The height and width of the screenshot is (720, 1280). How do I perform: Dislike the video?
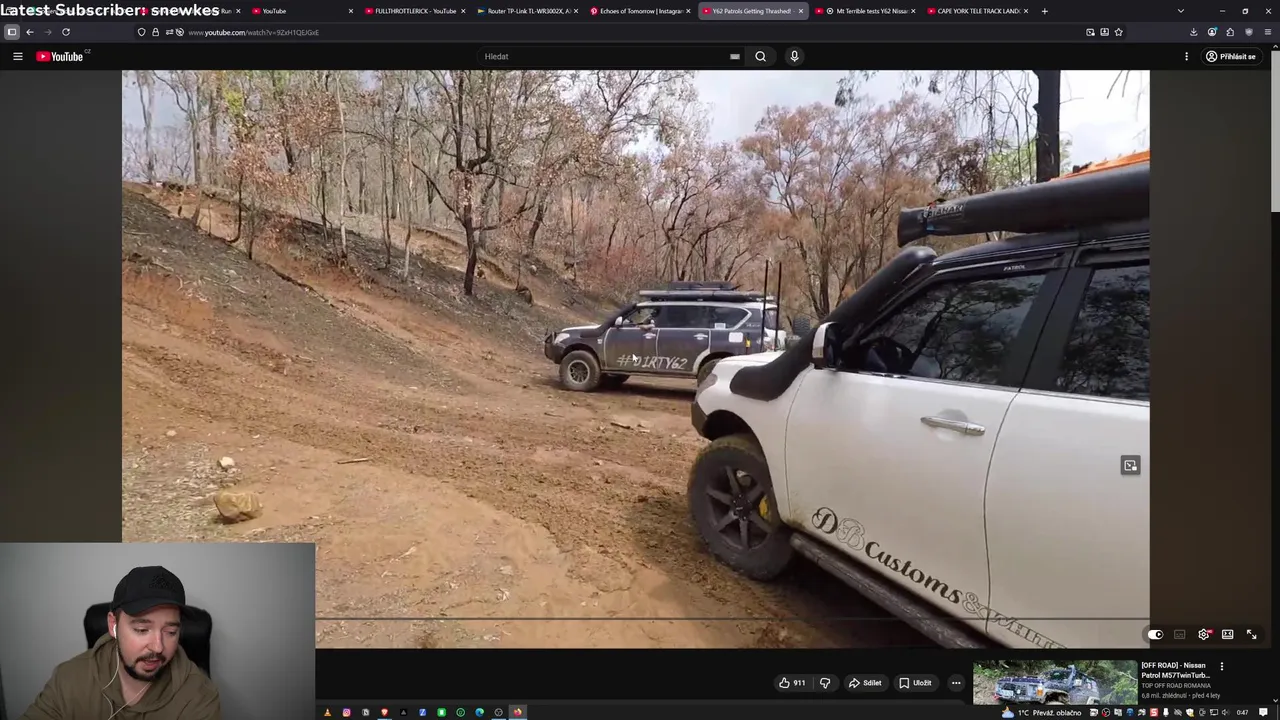point(825,683)
